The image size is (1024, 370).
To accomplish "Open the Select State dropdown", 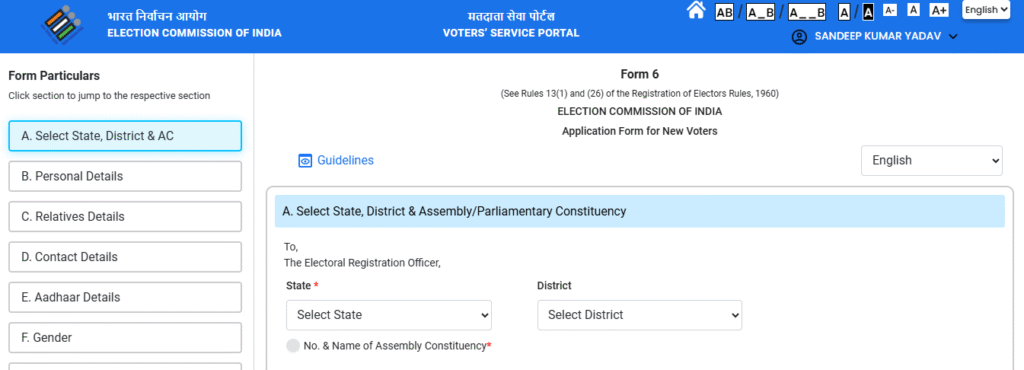I will coord(389,315).
